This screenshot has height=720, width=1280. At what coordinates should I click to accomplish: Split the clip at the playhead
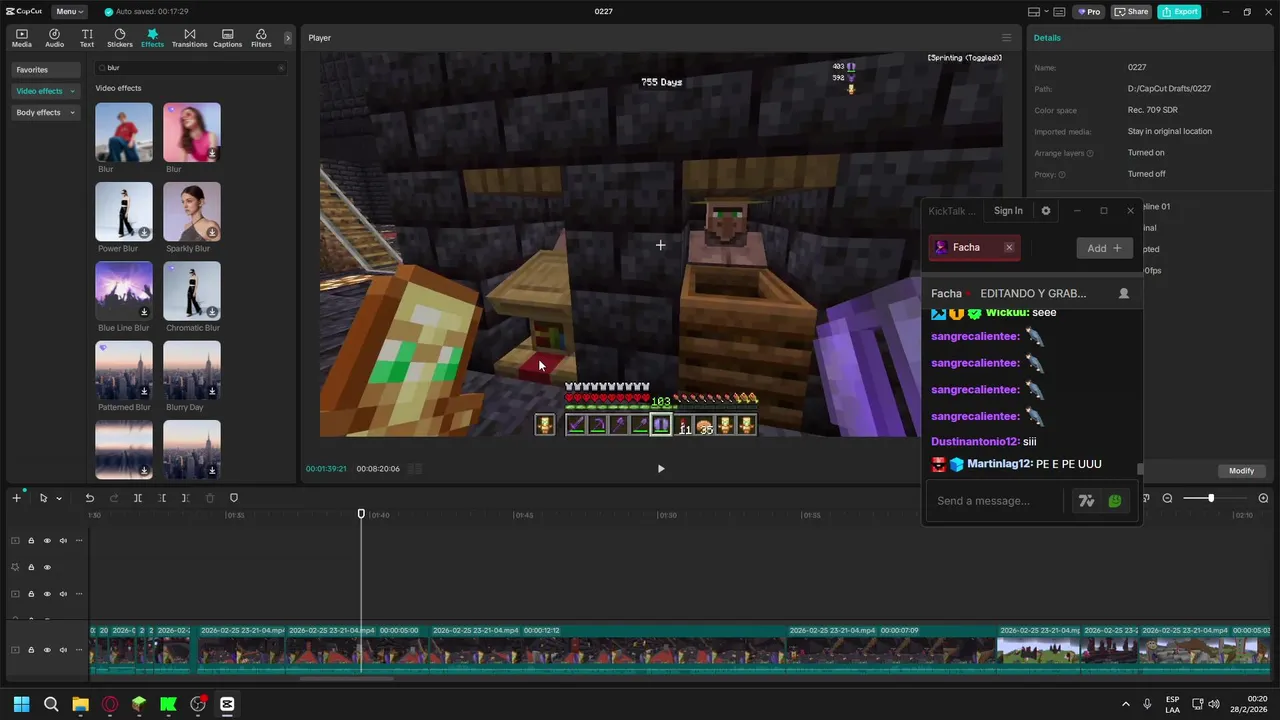[137, 498]
